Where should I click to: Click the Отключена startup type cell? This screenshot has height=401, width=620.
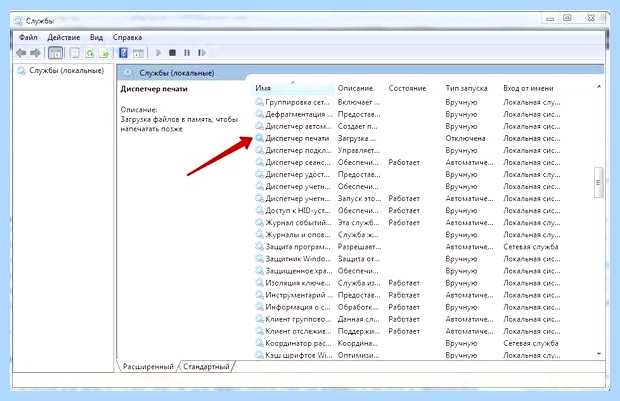[465, 138]
